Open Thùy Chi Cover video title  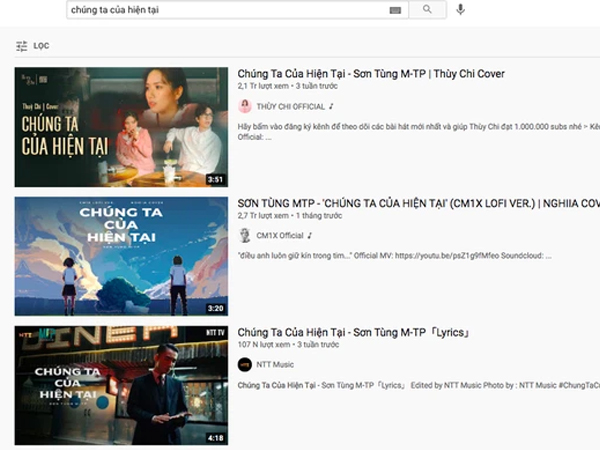pyautogui.click(x=371, y=74)
